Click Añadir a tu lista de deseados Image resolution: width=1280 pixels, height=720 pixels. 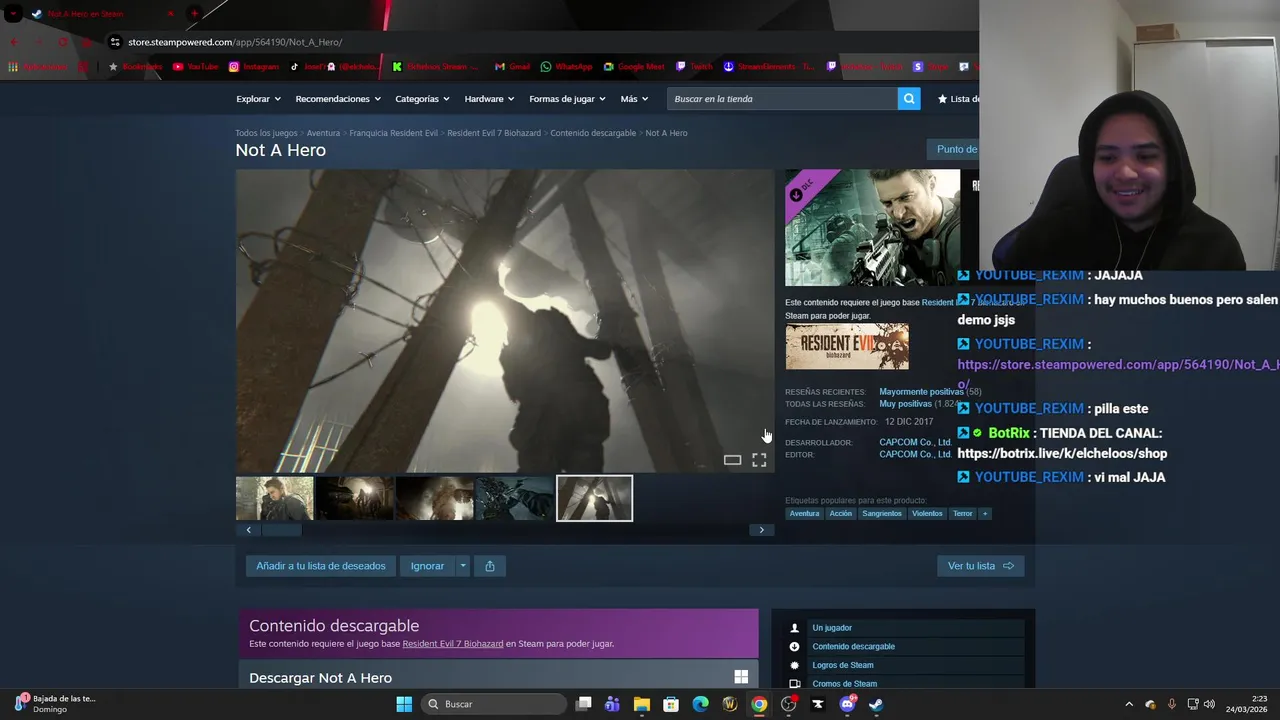[321, 566]
